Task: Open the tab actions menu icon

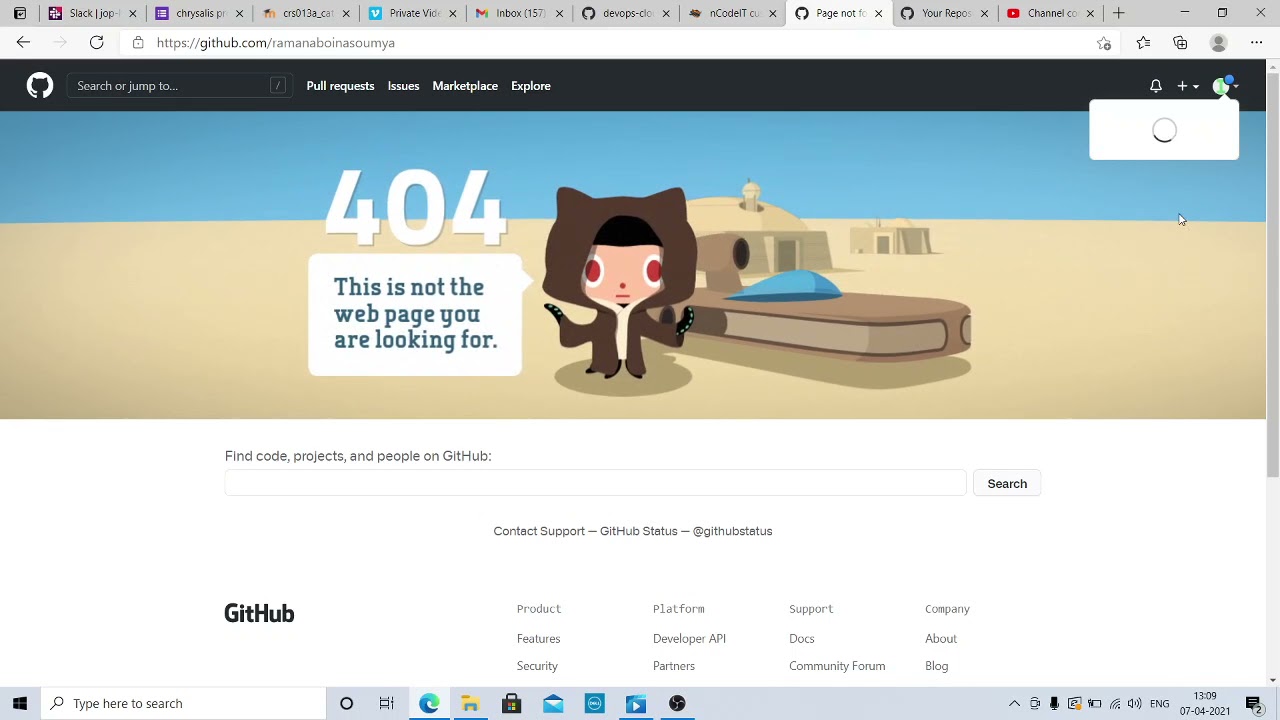Action: coord(19,13)
